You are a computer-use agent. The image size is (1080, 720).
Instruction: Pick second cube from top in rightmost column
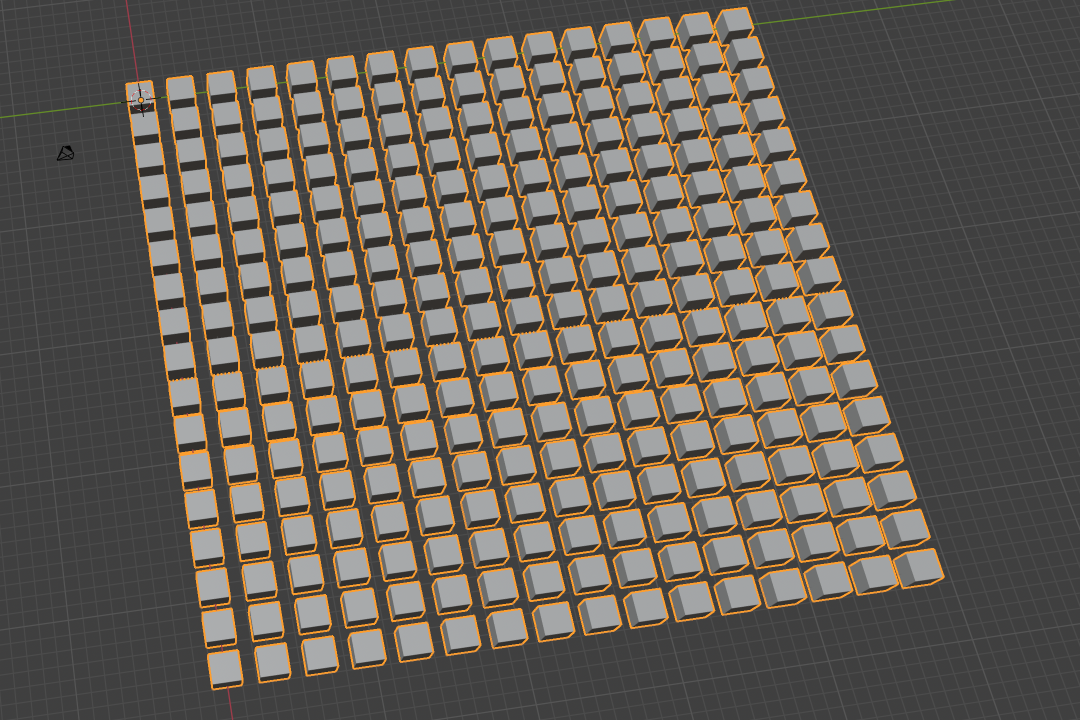(744, 53)
